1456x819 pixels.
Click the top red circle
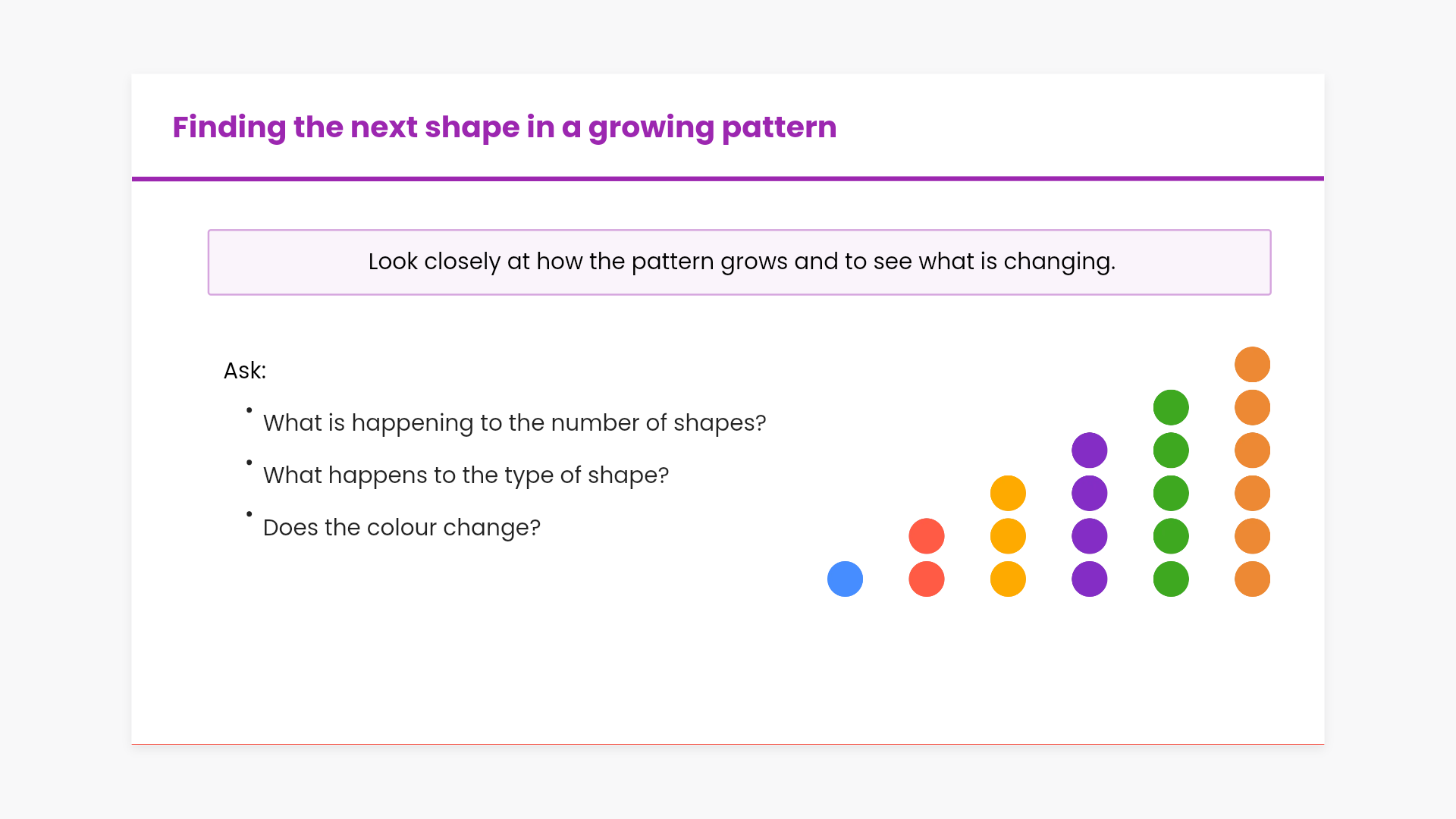click(x=926, y=536)
